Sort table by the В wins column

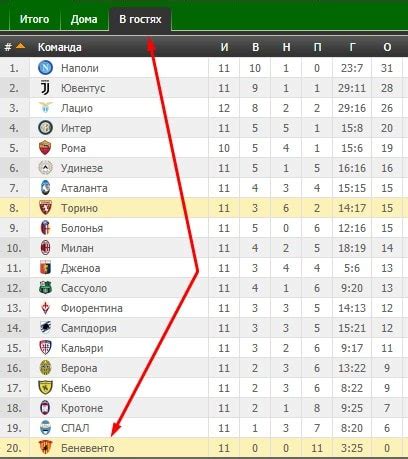(x=255, y=47)
